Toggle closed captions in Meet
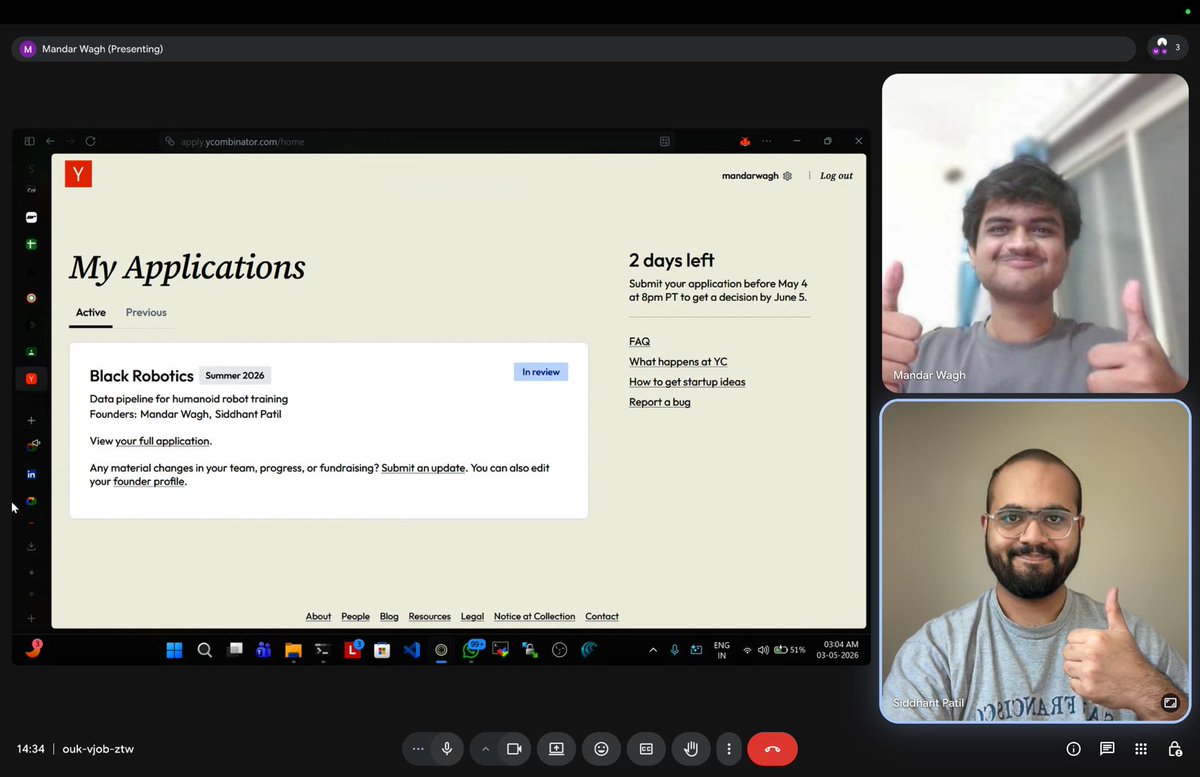This screenshot has height=777, width=1200. tap(646, 748)
